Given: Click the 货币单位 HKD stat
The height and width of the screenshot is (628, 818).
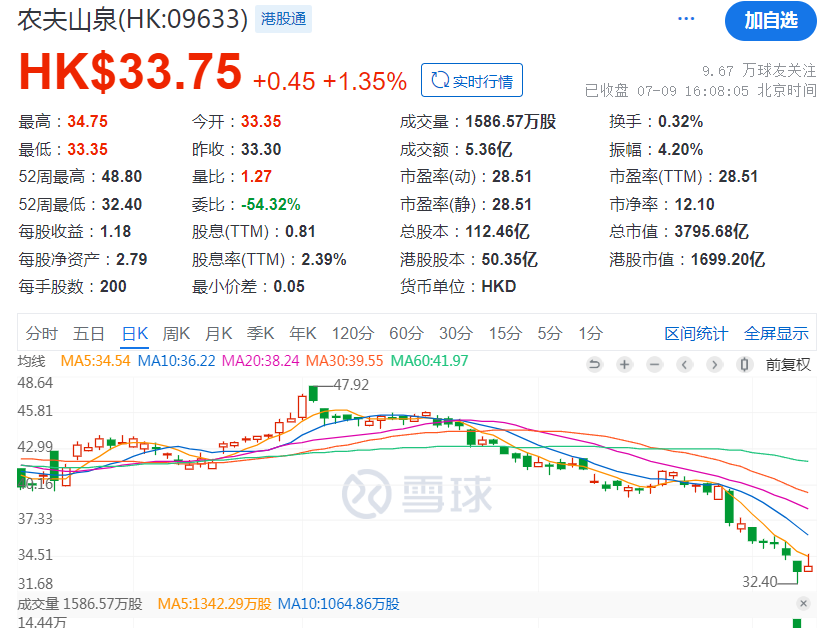Looking at the screenshot, I should point(458,286).
